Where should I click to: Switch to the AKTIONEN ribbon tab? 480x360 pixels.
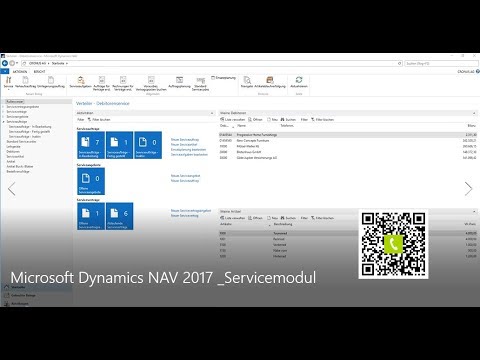pyautogui.click(x=20, y=72)
